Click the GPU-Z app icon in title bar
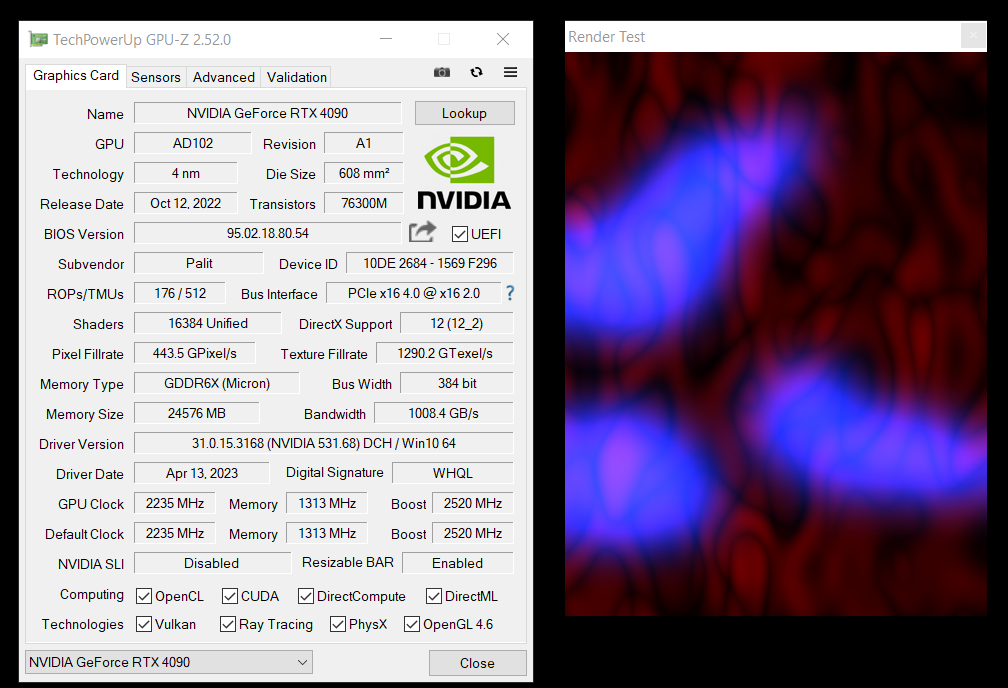This screenshot has width=1008, height=688. (39, 39)
